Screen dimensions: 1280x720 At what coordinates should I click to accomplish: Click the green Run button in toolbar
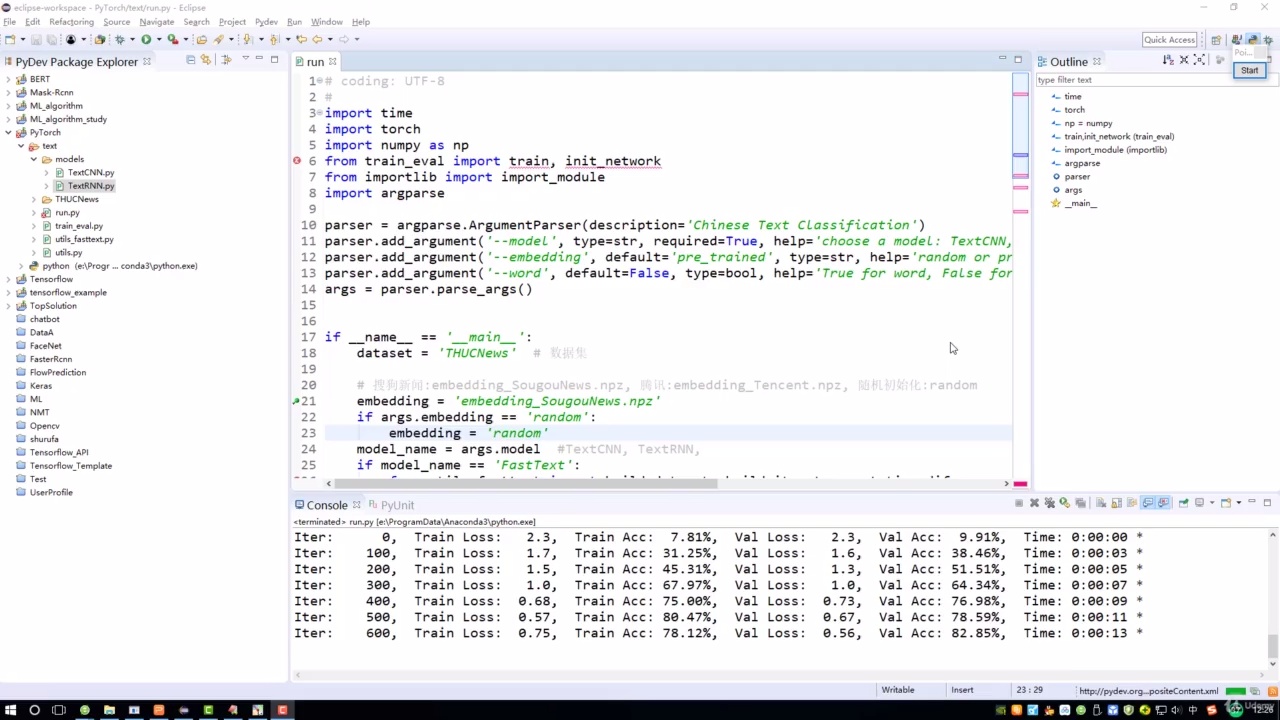click(146, 40)
